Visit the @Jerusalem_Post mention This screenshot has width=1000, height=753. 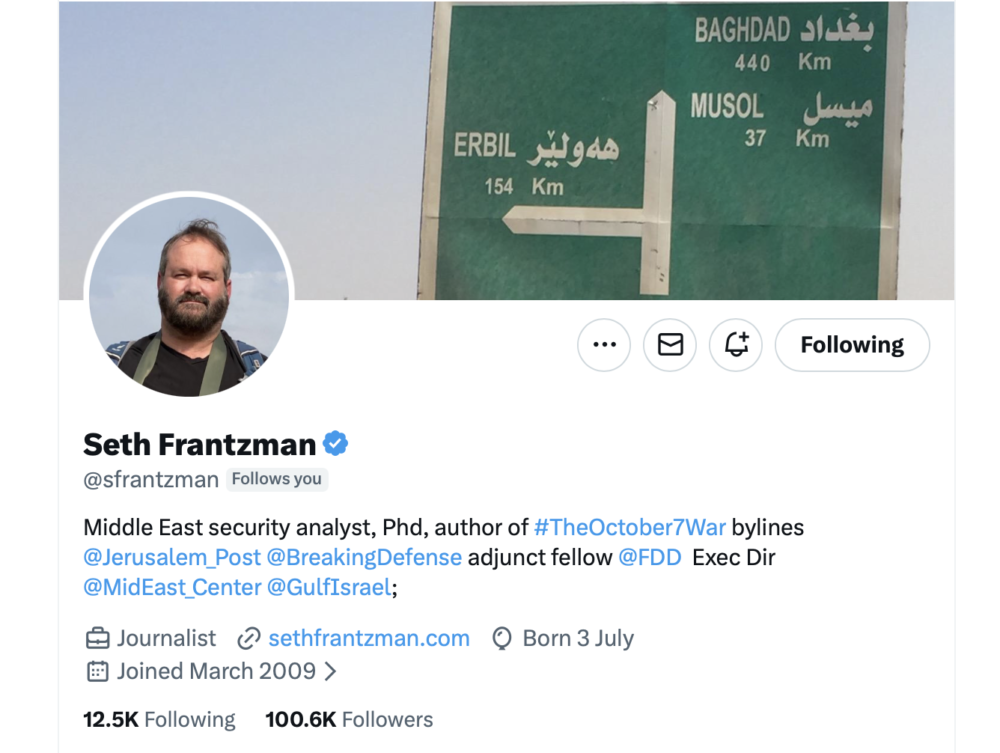point(172,557)
